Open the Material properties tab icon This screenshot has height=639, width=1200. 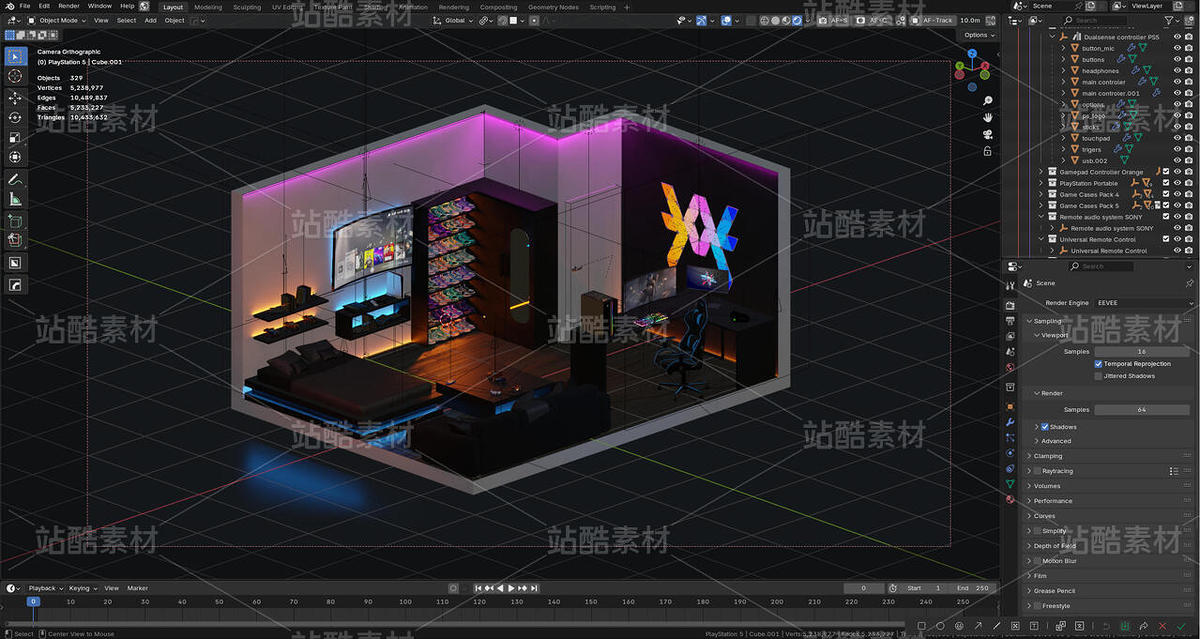(1010, 499)
